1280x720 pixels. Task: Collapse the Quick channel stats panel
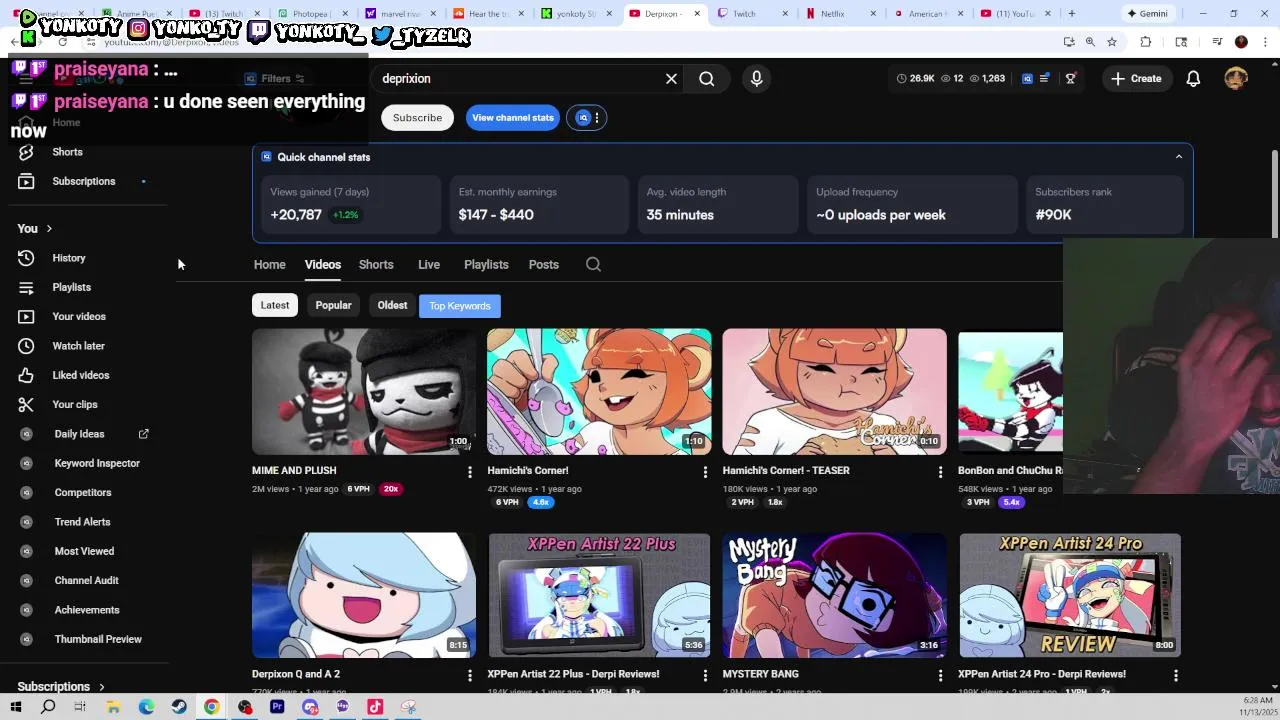point(1178,157)
